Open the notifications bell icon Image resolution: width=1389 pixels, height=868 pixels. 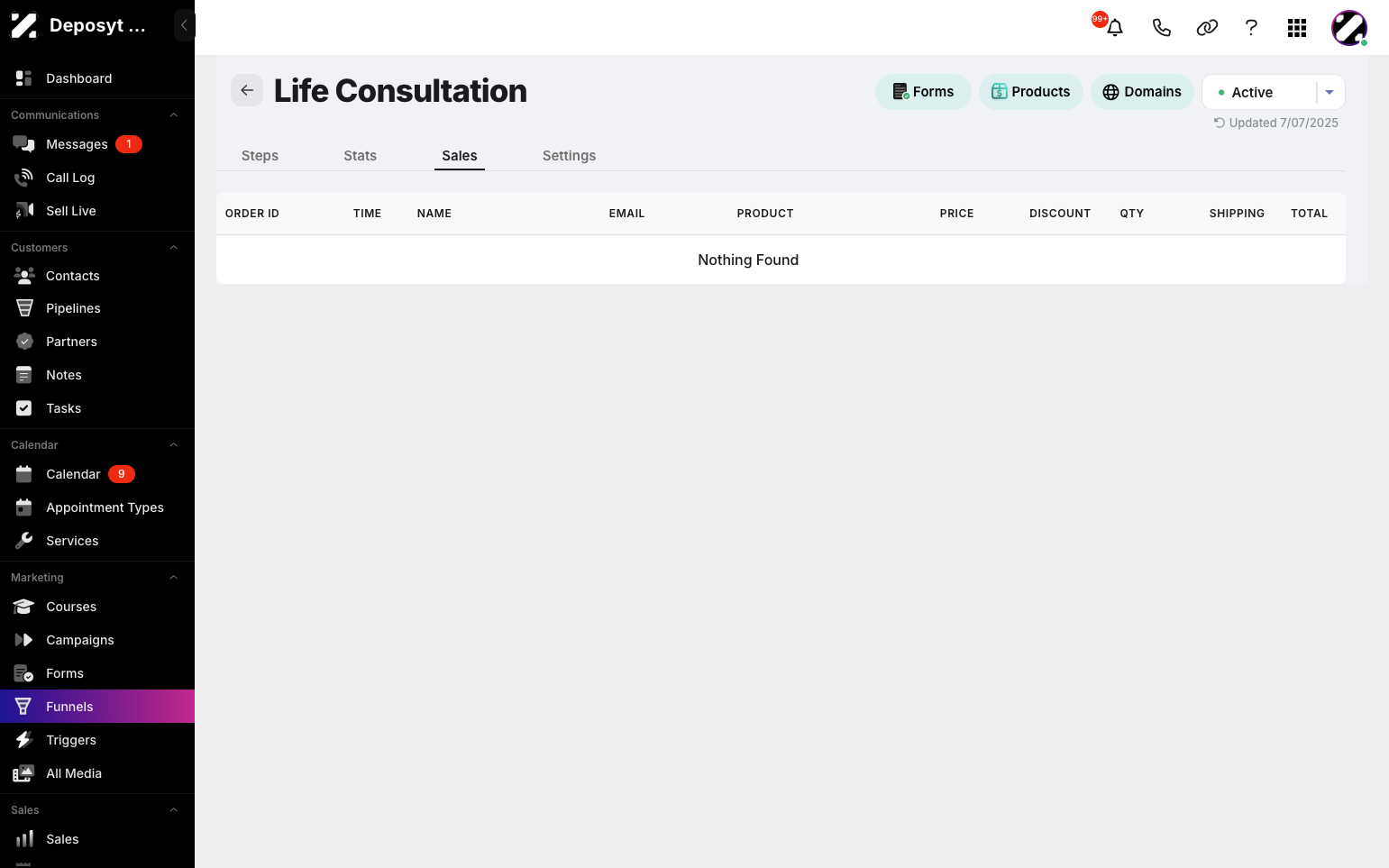click(1115, 28)
